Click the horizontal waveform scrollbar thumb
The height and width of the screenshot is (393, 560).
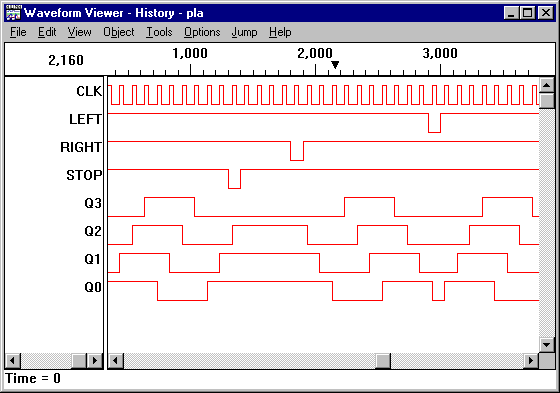[383, 360]
